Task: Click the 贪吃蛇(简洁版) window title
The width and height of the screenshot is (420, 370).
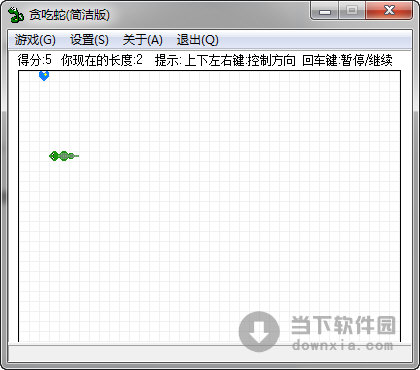Action: coord(69,15)
